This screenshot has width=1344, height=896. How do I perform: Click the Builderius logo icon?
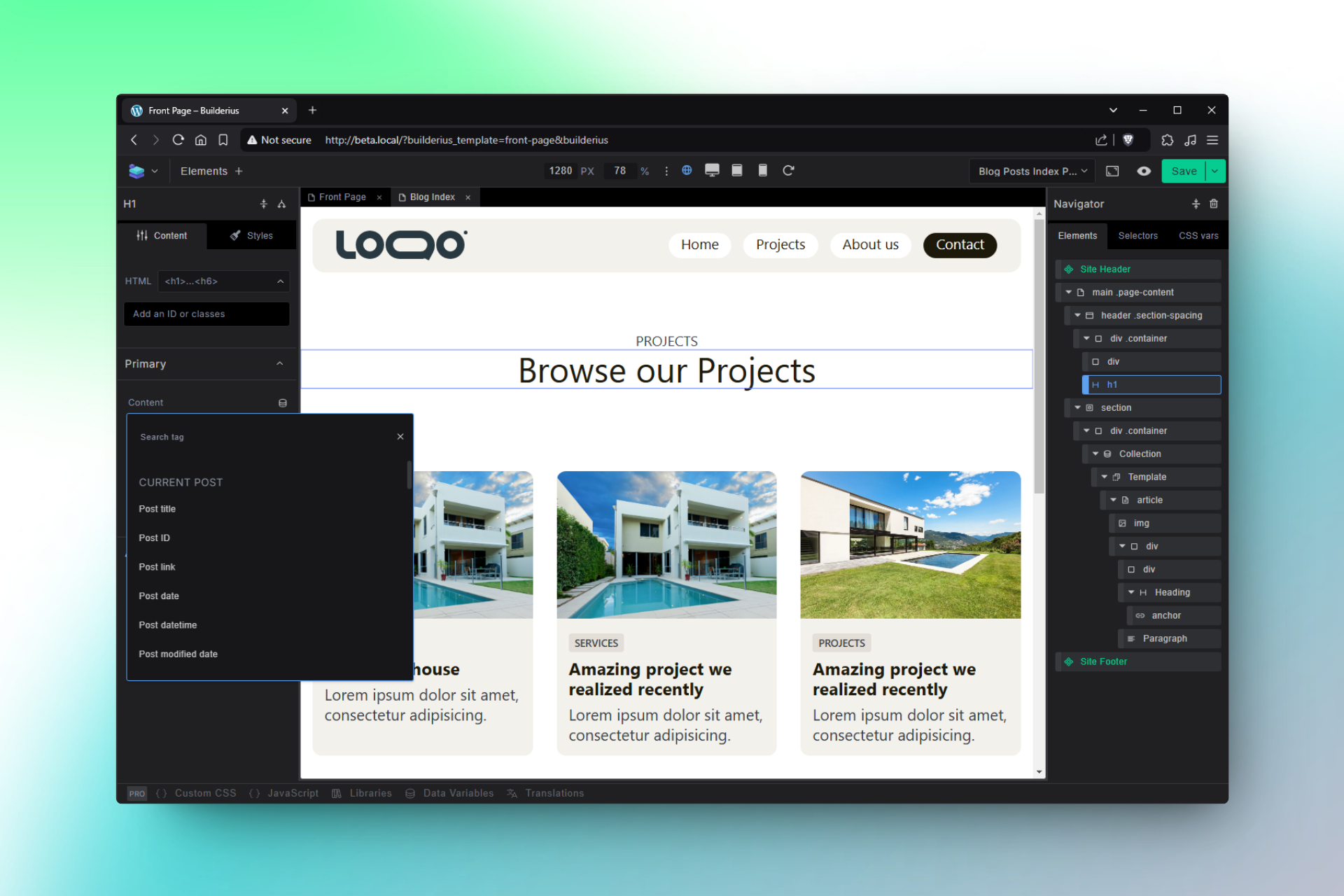(x=136, y=171)
